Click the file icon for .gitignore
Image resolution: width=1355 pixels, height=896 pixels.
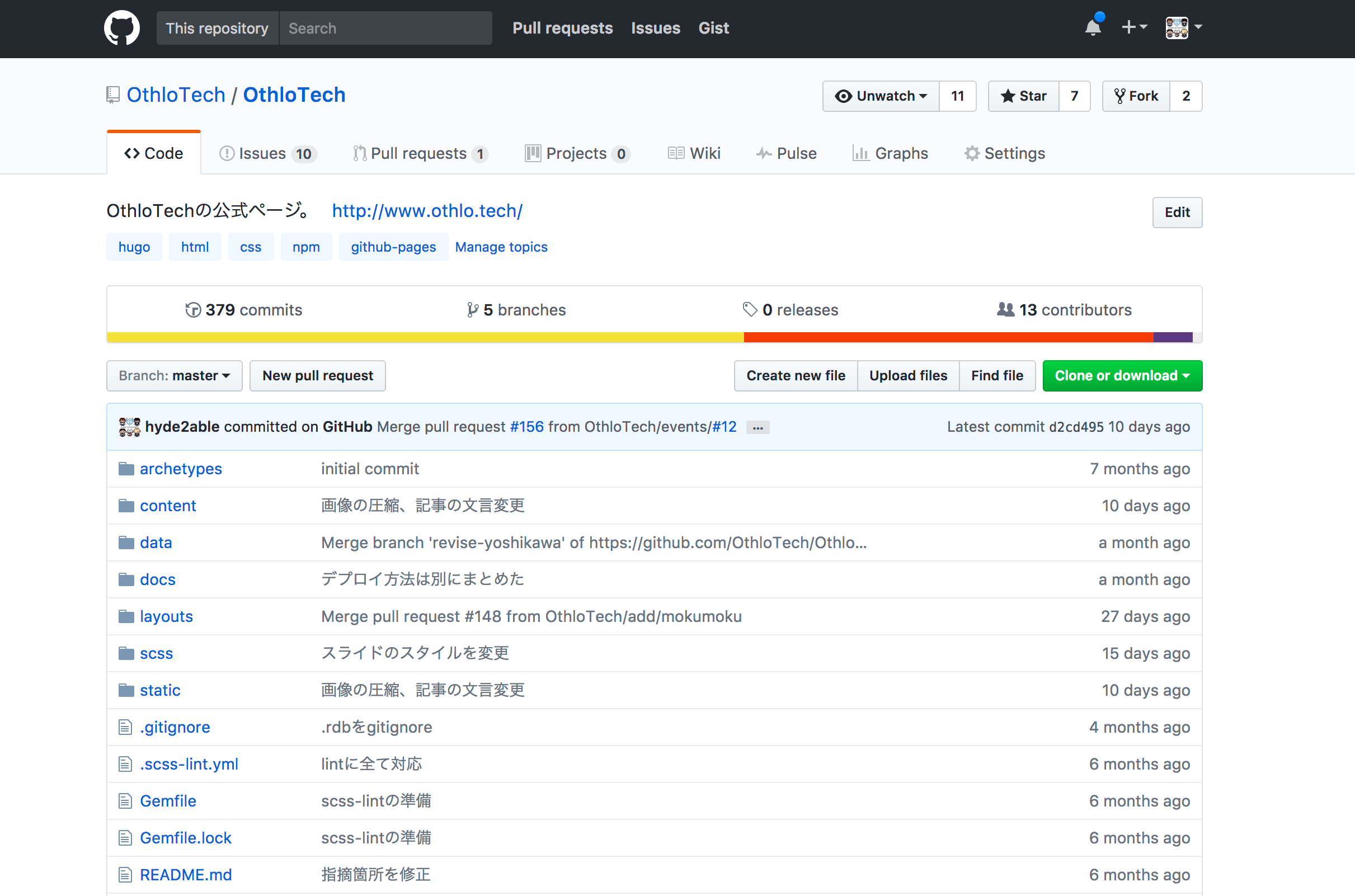[125, 727]
